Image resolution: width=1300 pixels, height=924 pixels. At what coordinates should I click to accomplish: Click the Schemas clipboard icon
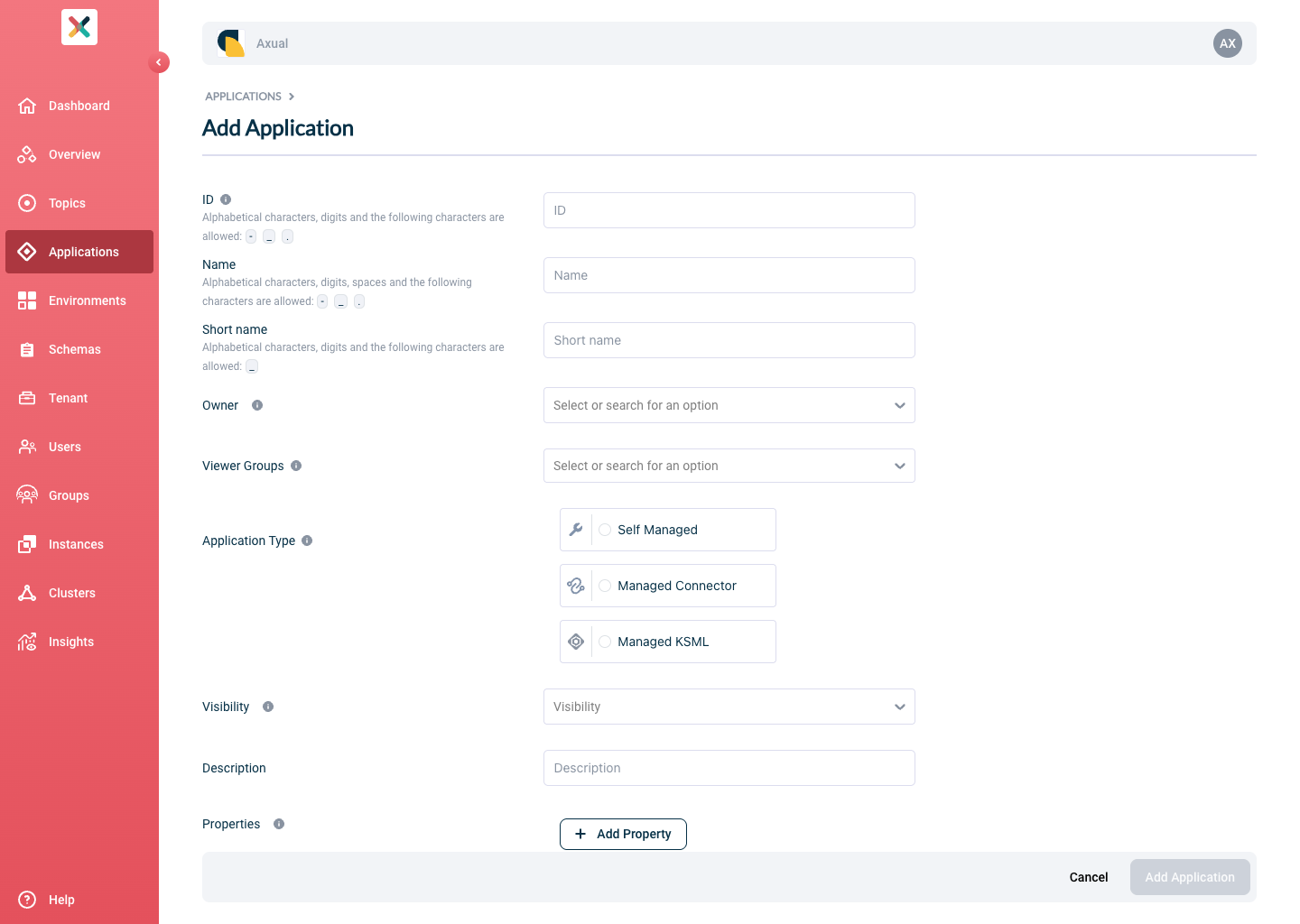pos(27,349)
